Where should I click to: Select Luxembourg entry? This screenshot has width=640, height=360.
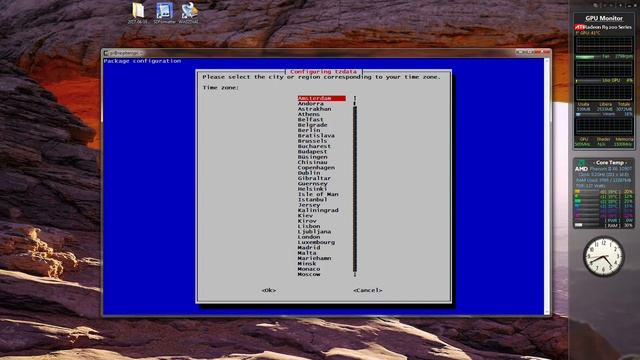pyautogui.click(x=316, y=242)
